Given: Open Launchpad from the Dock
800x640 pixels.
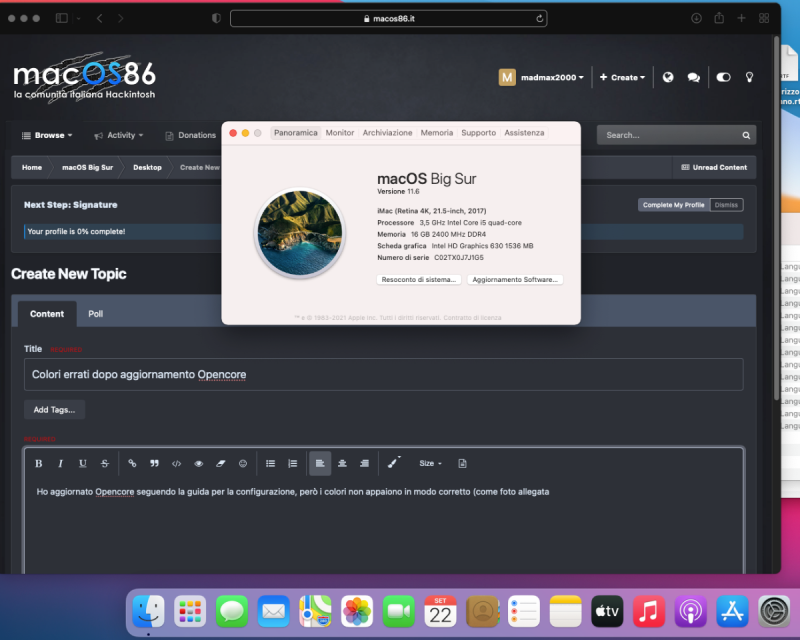Looking at the screenshot, I should (190, 611).
